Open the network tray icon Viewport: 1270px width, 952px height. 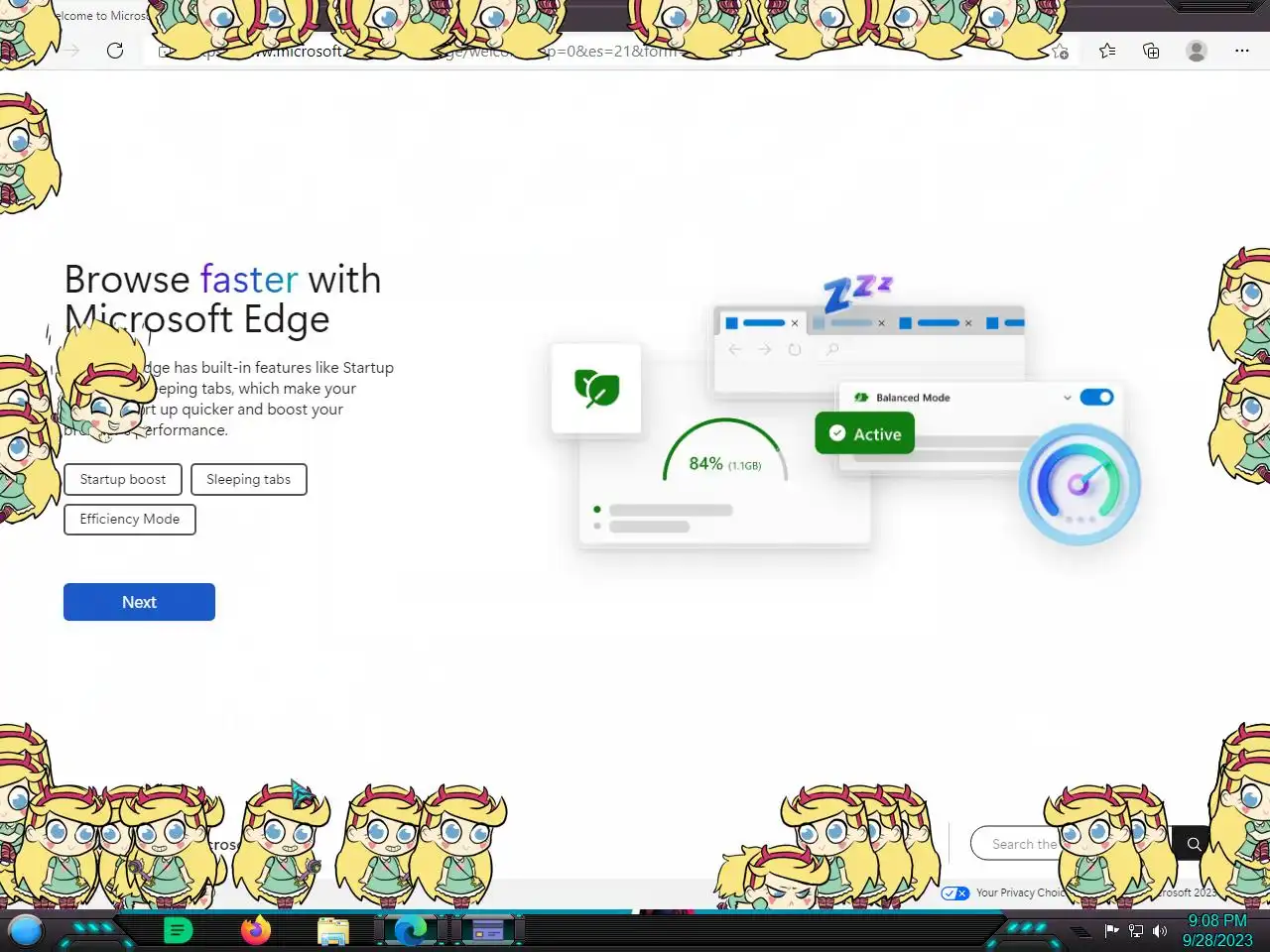(x=1136, y=930)
